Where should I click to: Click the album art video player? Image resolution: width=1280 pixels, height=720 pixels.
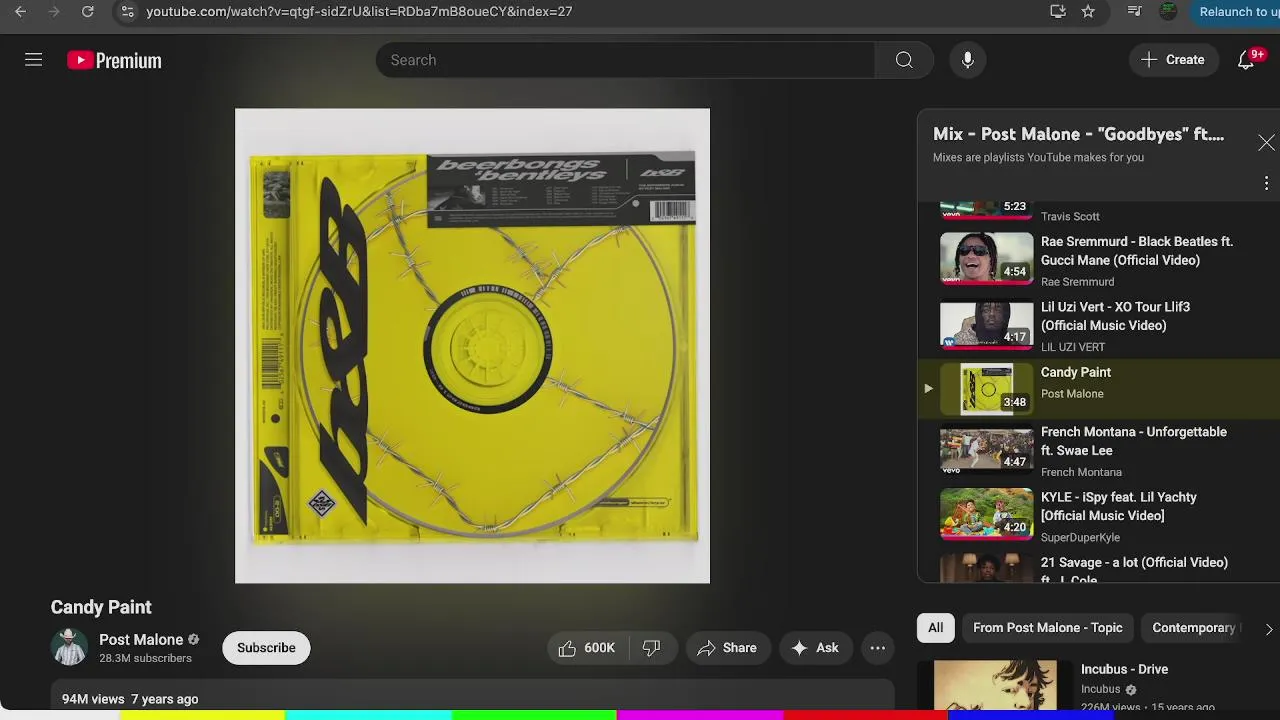point(472,346)
